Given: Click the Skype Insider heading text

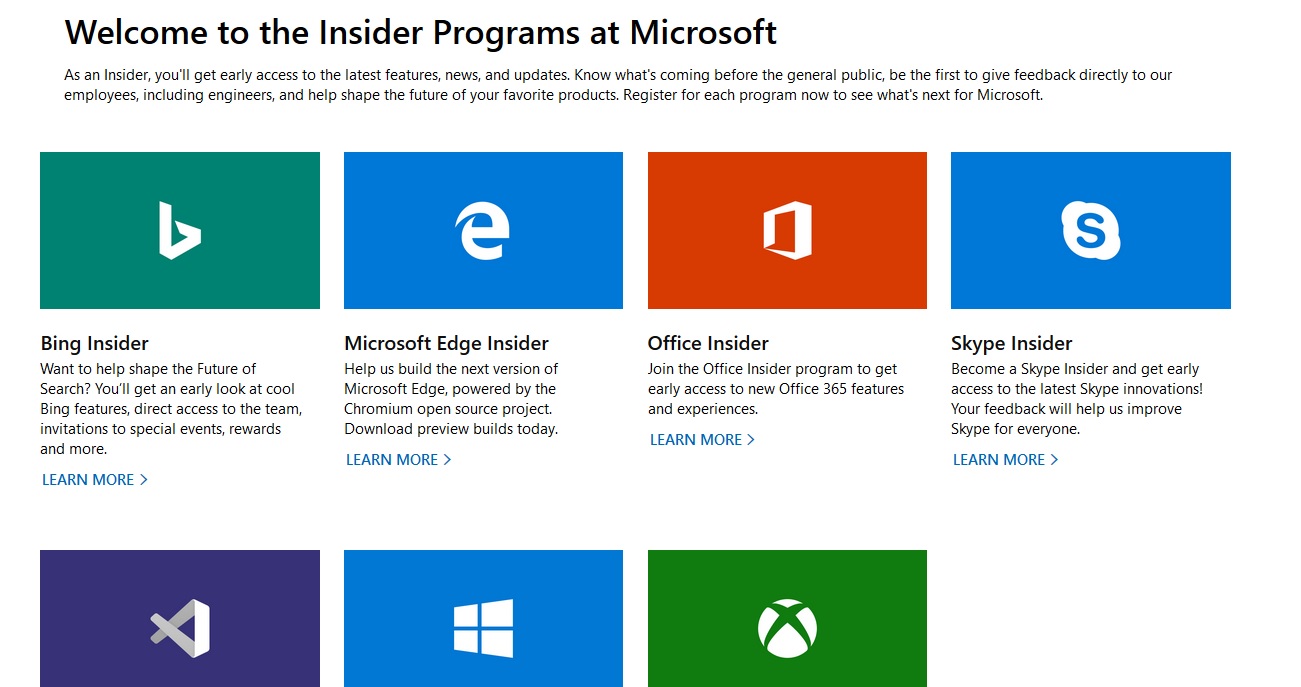Looking at the screenshot, I should click(x=1011, y=343).
